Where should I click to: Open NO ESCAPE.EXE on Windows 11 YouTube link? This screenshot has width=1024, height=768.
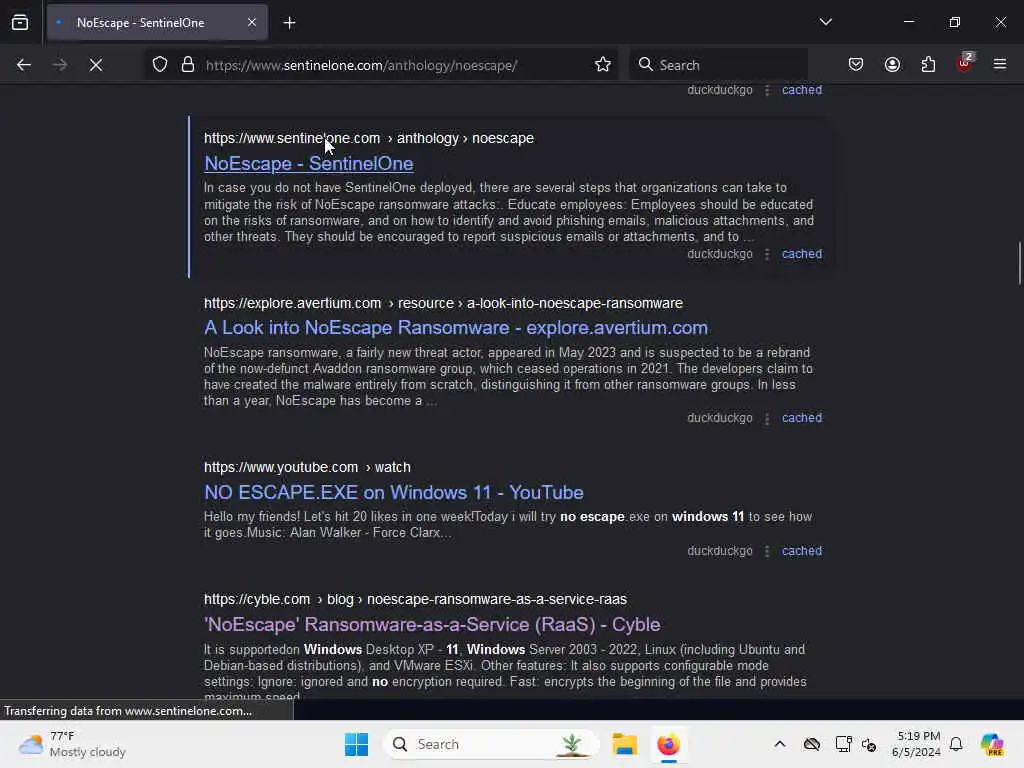tap(394, 492)
